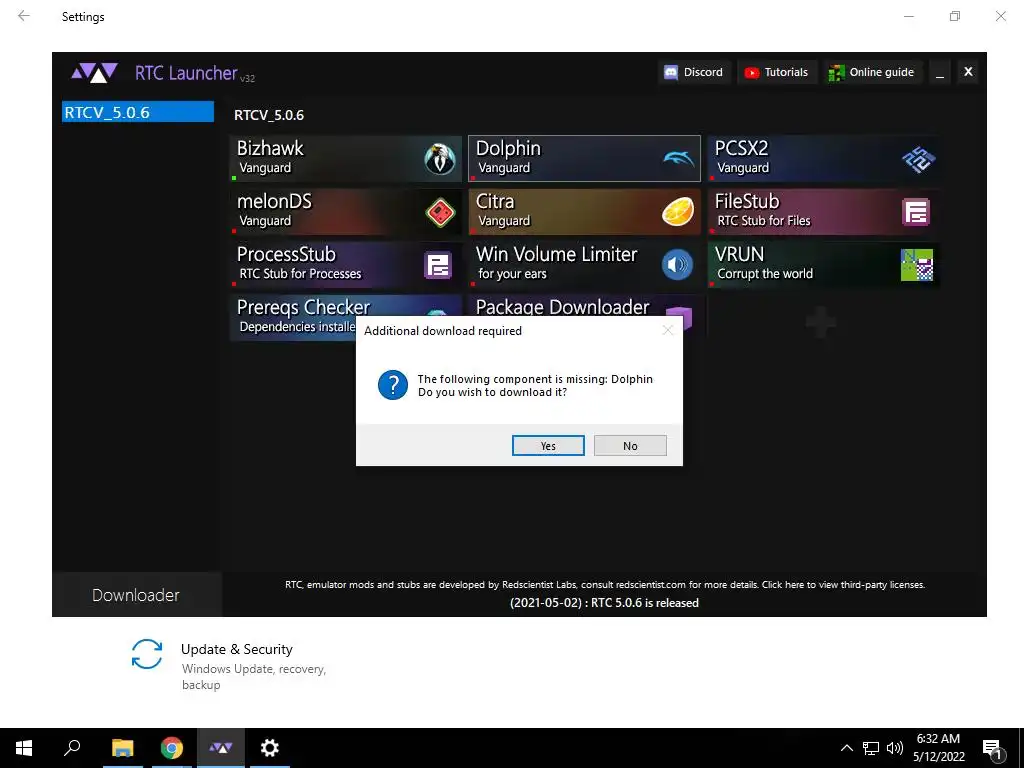Select the melonDS Vanguard tile
The image size is (1024, 768).
[x=346, y=212]
